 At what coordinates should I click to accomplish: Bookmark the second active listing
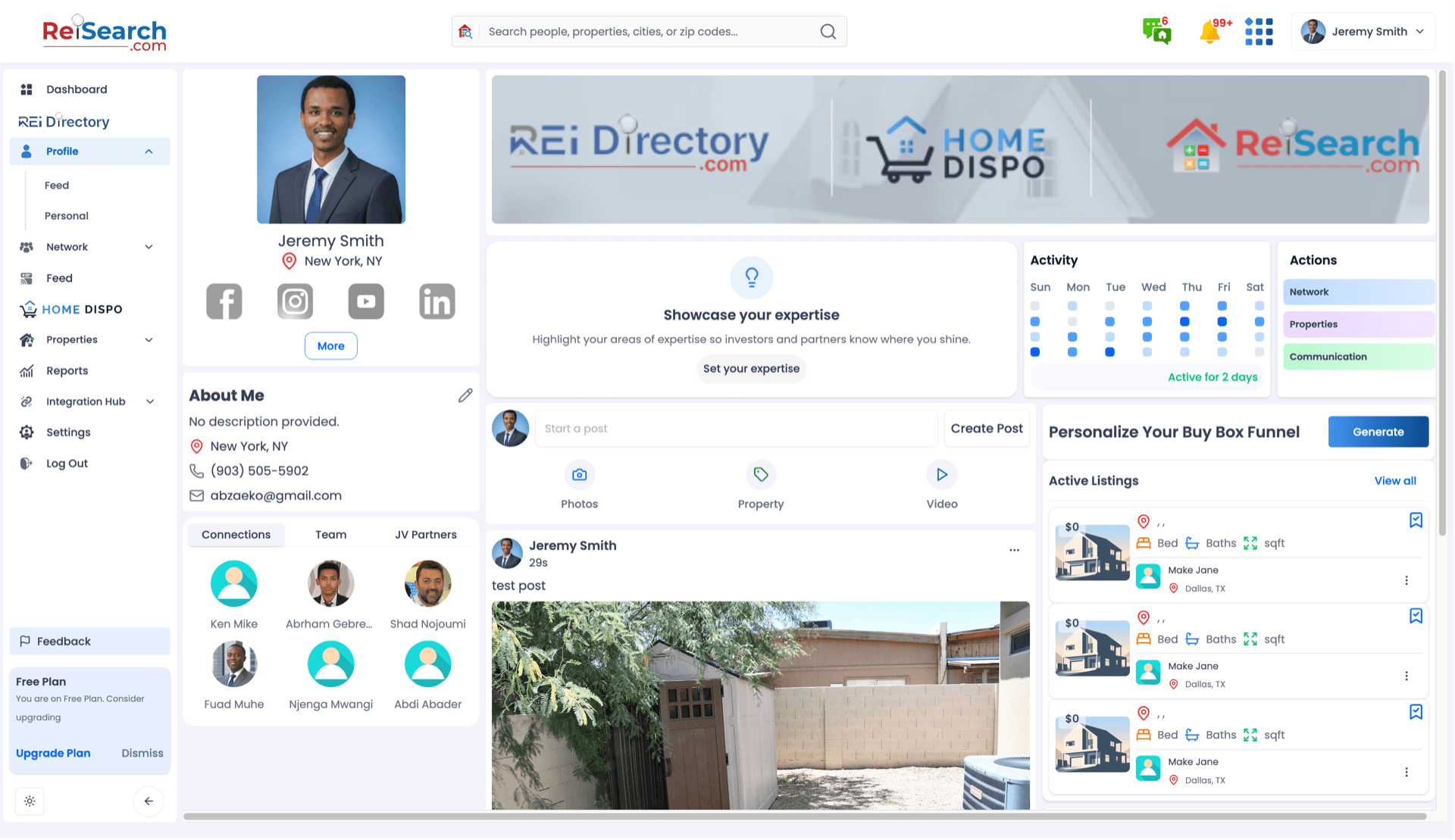[x=1416, y=617]
